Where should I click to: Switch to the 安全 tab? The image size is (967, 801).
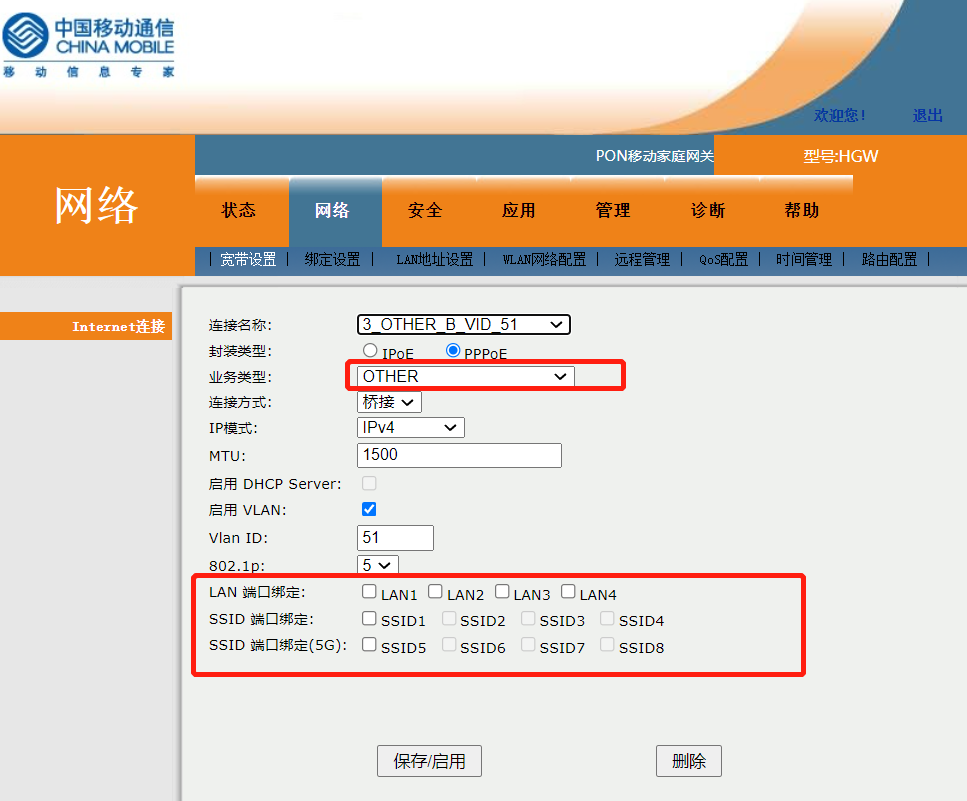(x=426, y=210)
